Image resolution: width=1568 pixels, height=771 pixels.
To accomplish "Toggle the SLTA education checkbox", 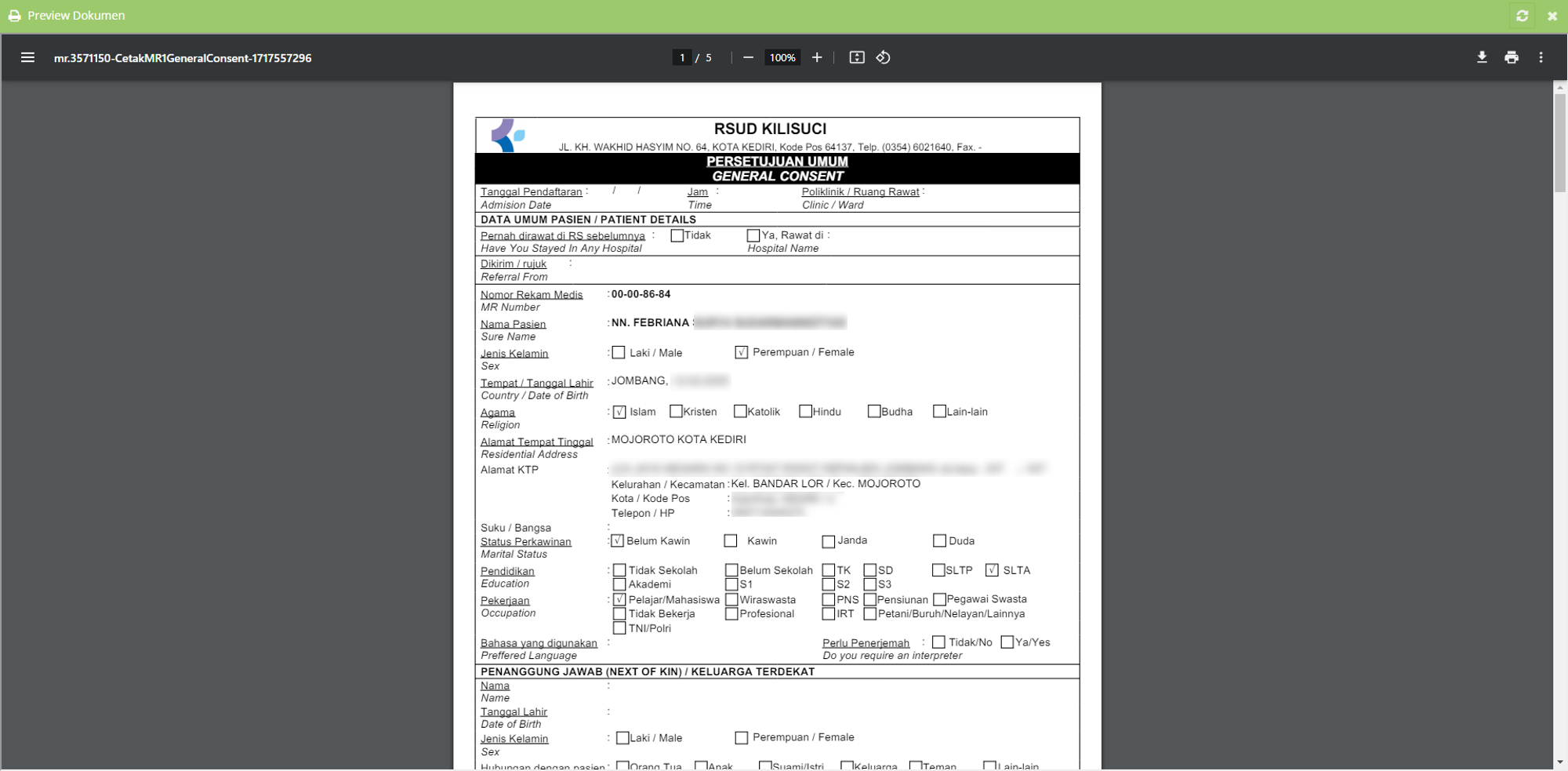I will (993, 570).
